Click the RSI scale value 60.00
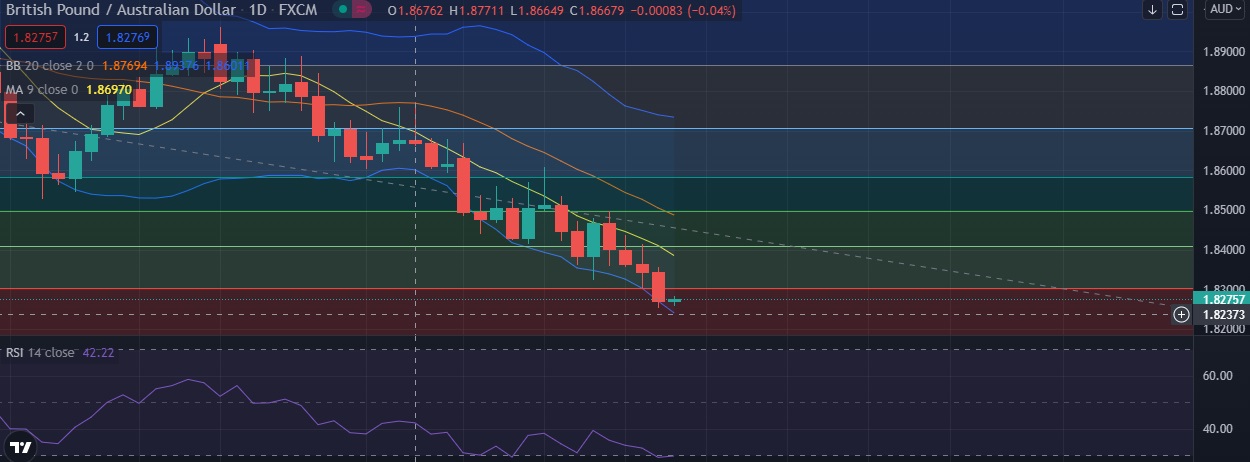 (x=1216, y=376)
